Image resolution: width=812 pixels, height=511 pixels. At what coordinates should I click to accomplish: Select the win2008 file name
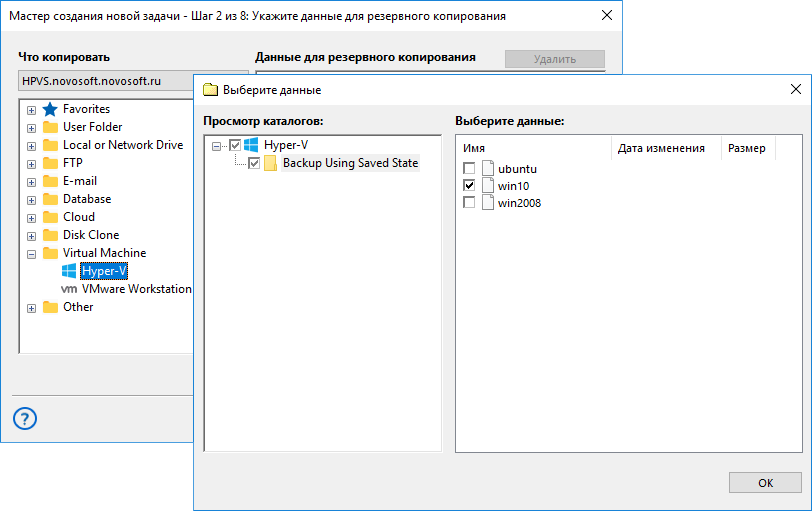[x=519, y=203]
